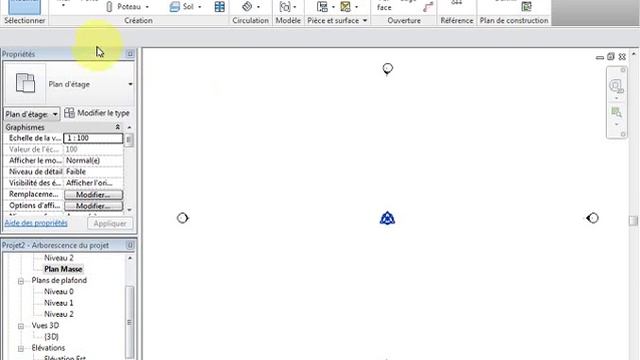
Task: Open the Plan d'étage instance filter combo
Action: pos(31,114)
